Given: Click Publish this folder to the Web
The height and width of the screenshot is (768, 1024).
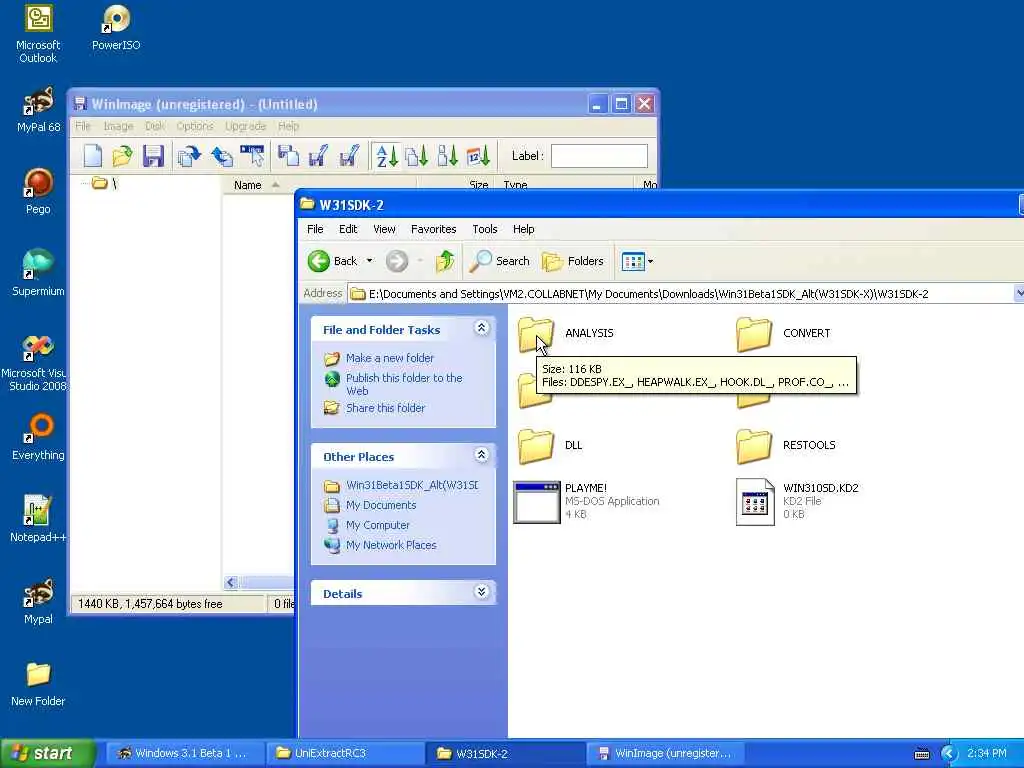Looking at the screenshot, I should coord(404,384).
